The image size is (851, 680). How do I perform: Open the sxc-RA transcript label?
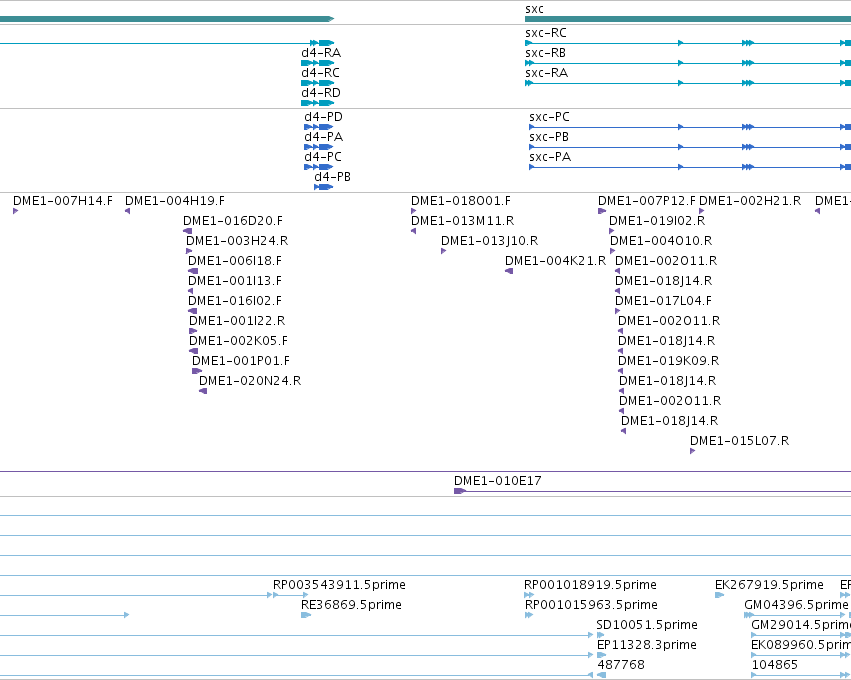(x=547, y=73)
